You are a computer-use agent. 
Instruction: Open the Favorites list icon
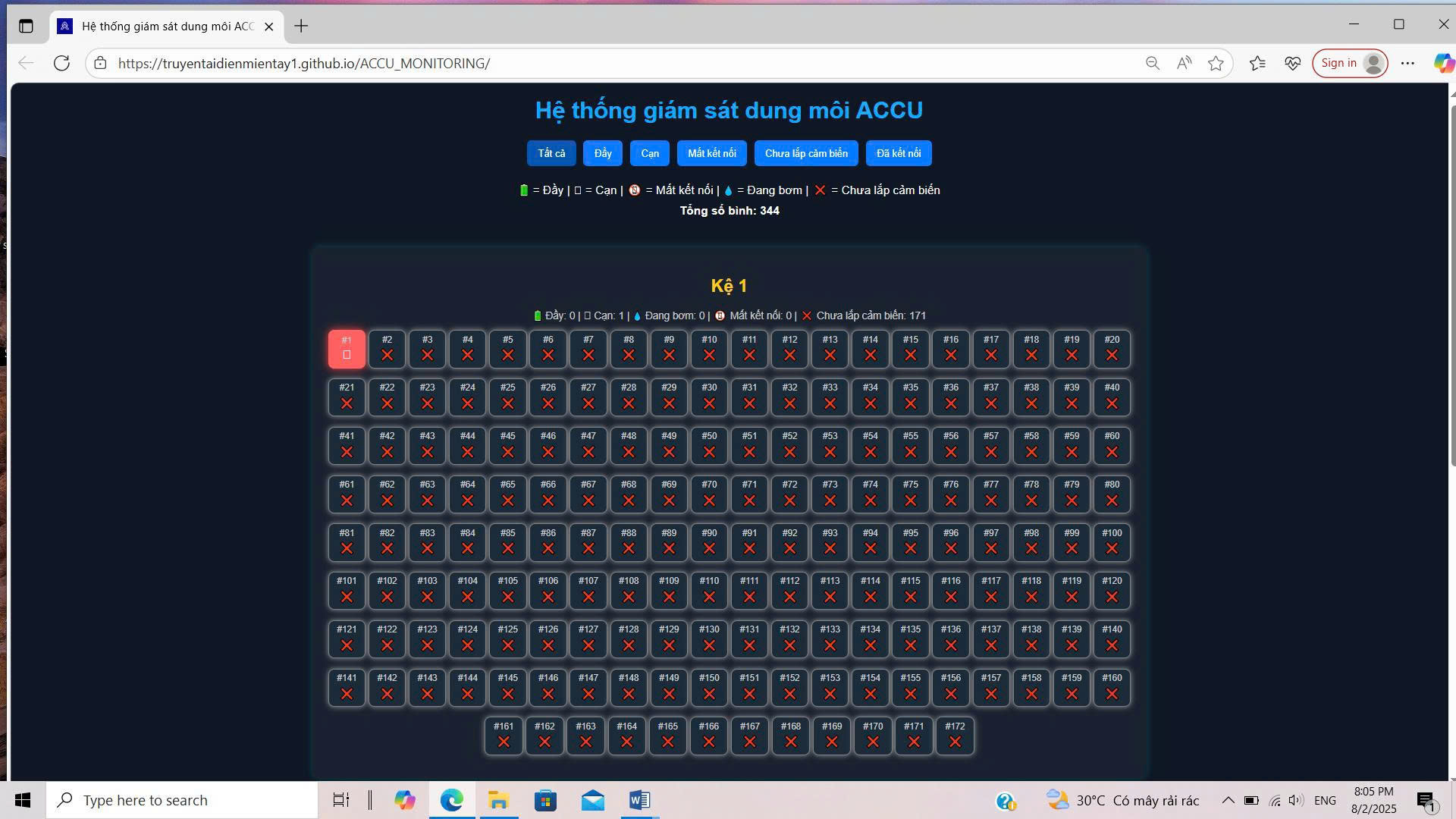click(1257, 64)
